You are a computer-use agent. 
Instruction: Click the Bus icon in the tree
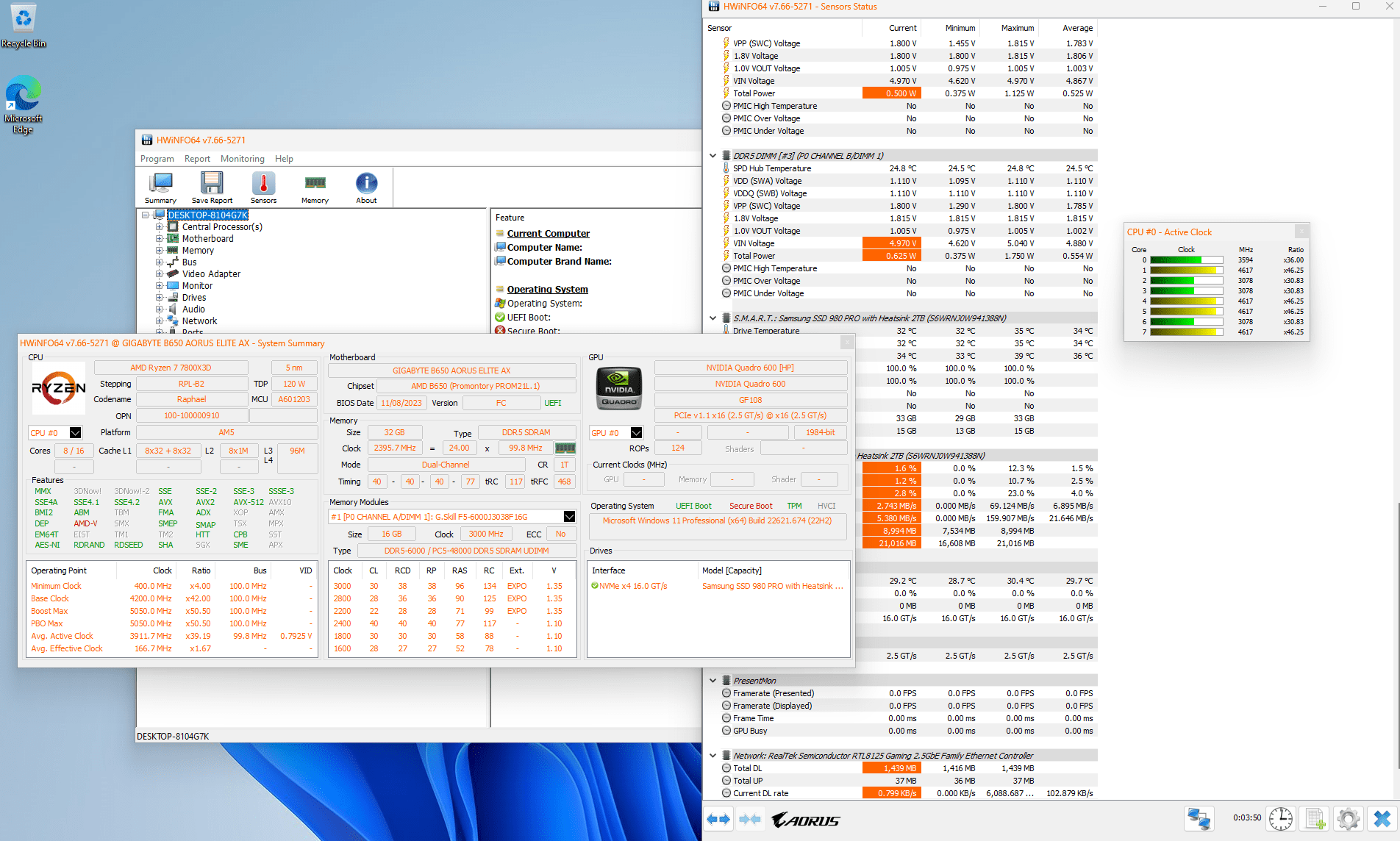pos(173,262)
